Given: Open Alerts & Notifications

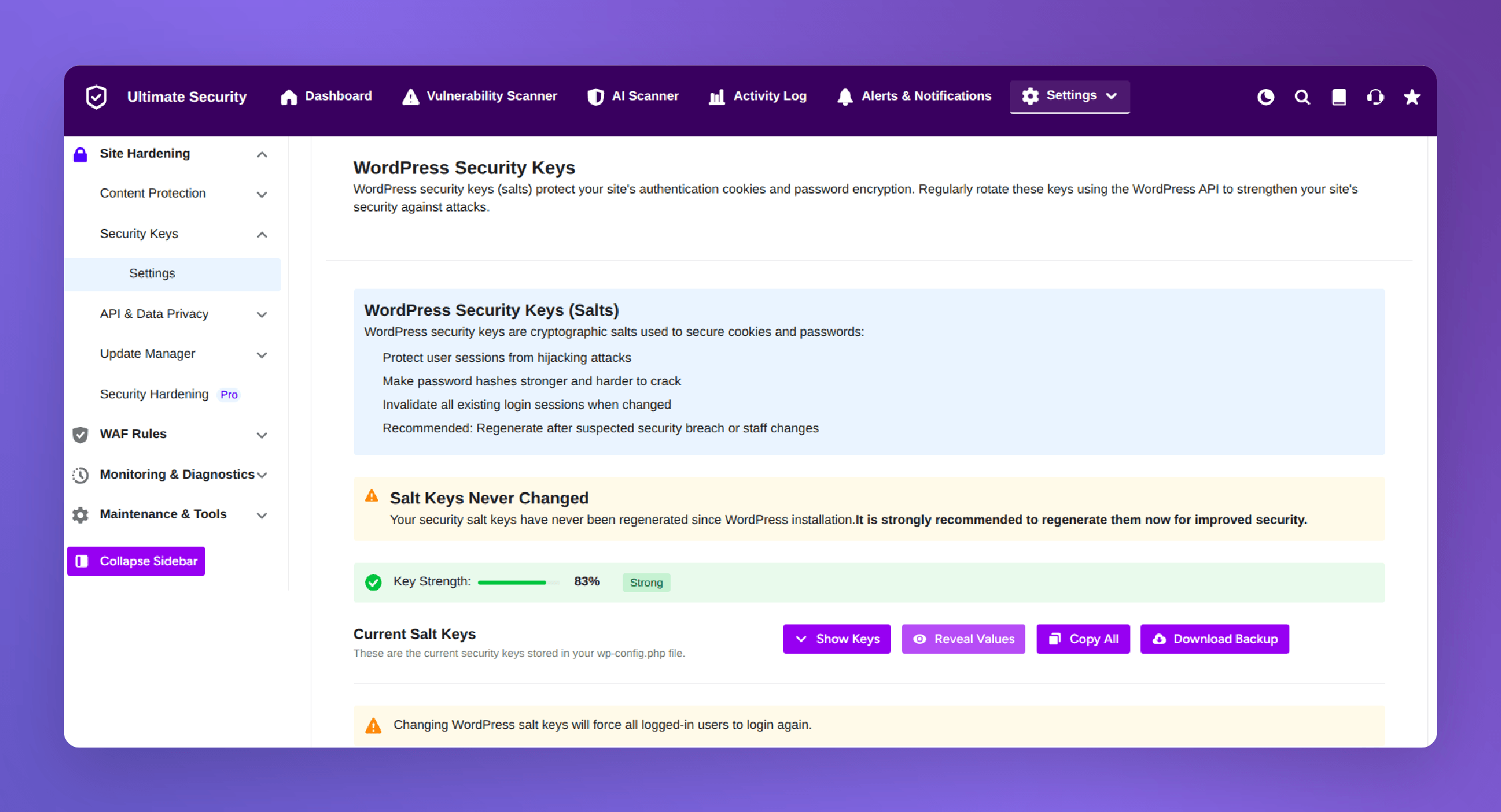Looking at the screenshot, I should pos(915,96).
